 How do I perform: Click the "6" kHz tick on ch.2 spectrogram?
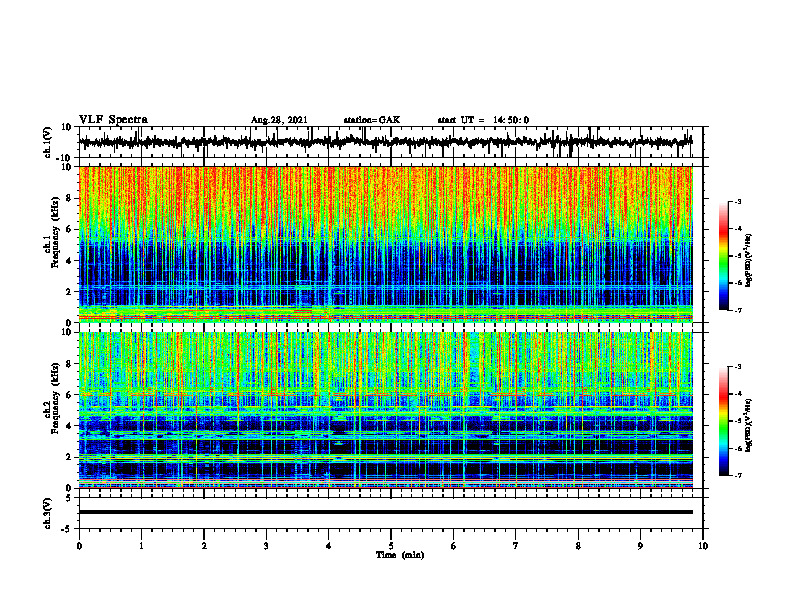(x=70, y=395)
